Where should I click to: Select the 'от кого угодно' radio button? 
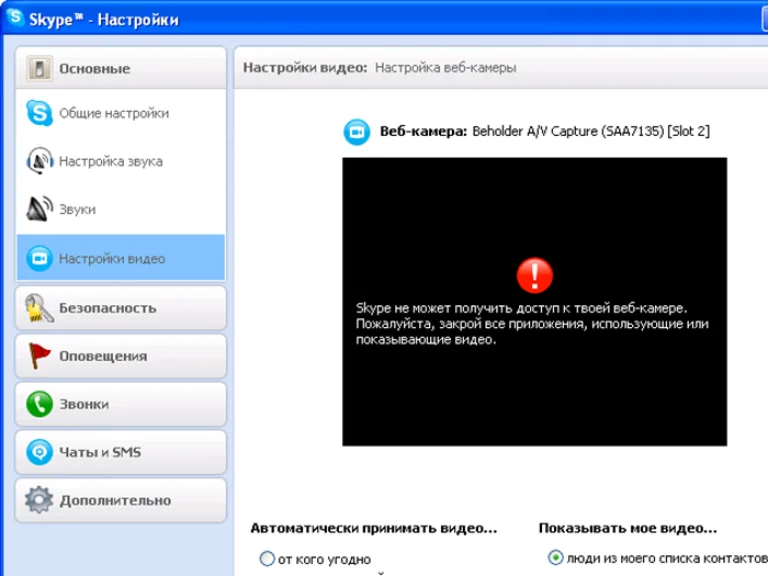[267, 558]
